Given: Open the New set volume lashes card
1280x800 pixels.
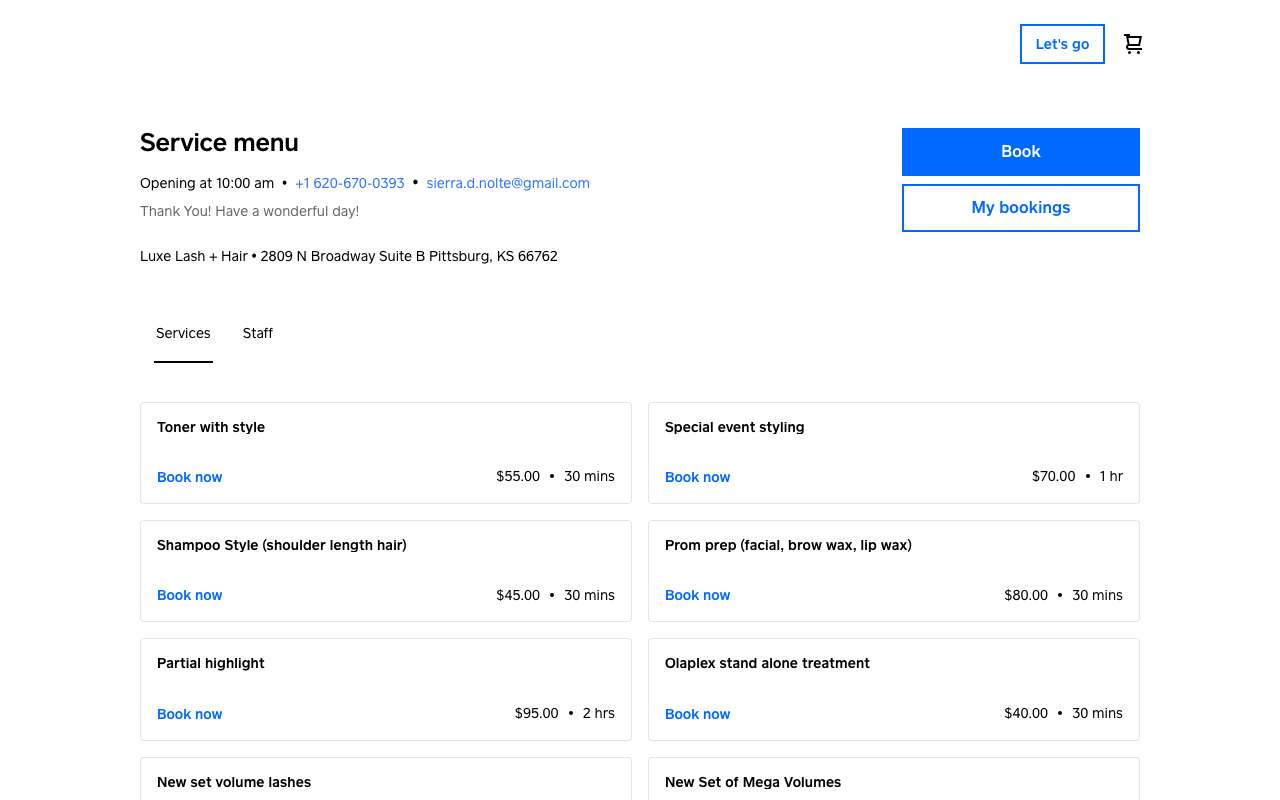Looking at the screenshot, I should tap(386, 779).
